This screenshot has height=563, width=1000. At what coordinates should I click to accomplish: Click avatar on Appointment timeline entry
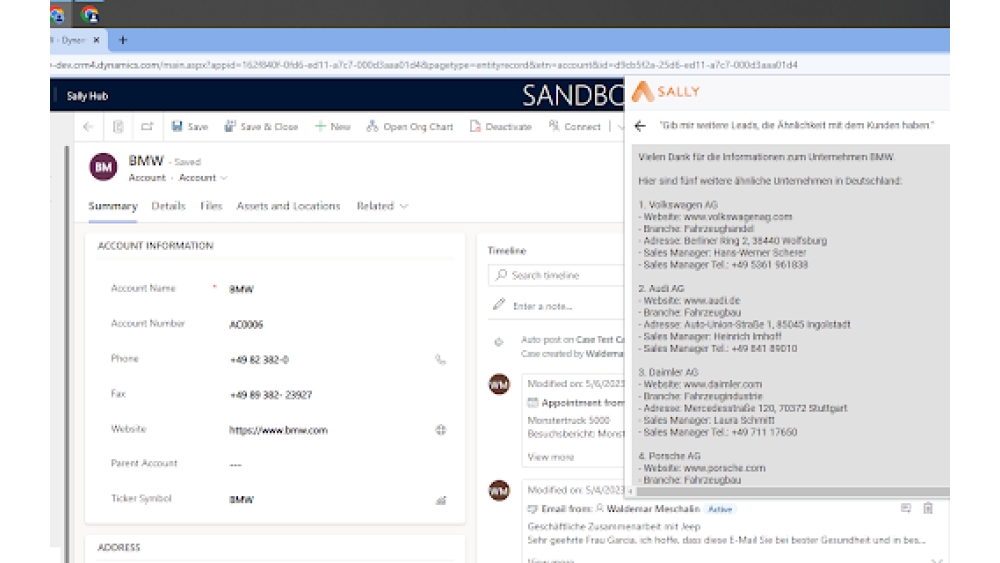499,384
